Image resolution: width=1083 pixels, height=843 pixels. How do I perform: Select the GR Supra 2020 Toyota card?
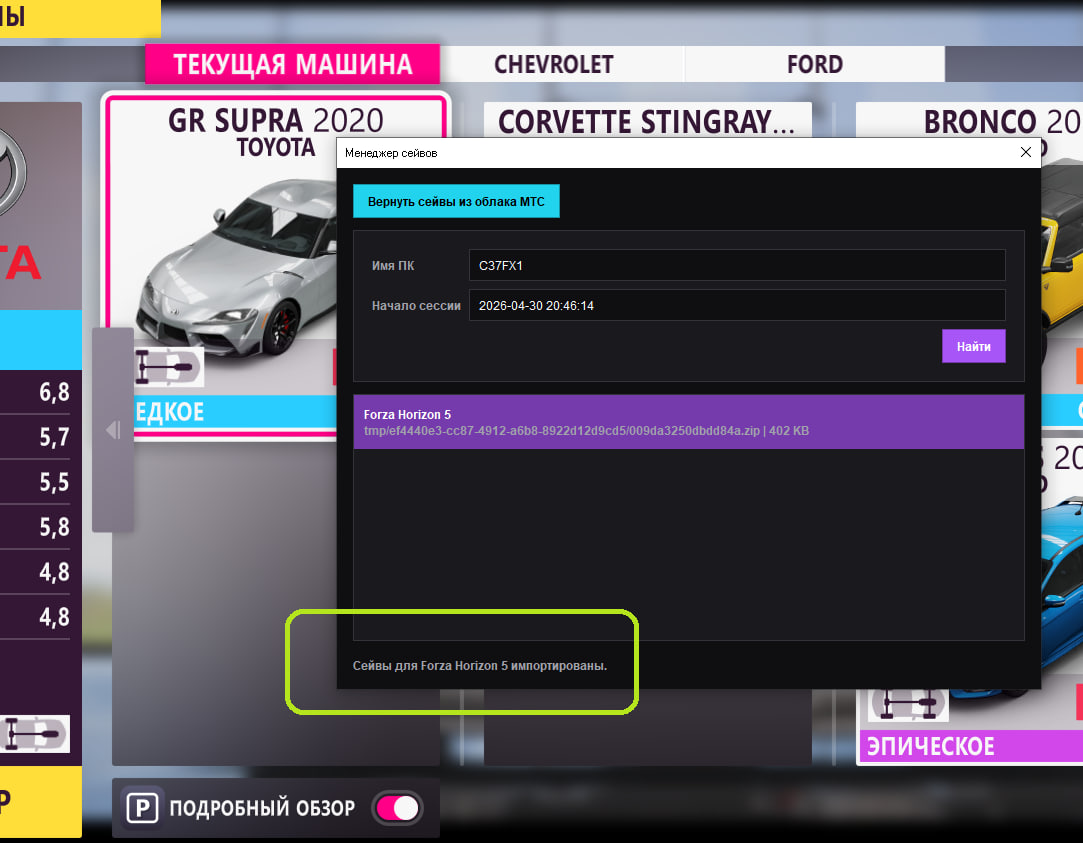[x=221, y=266]
